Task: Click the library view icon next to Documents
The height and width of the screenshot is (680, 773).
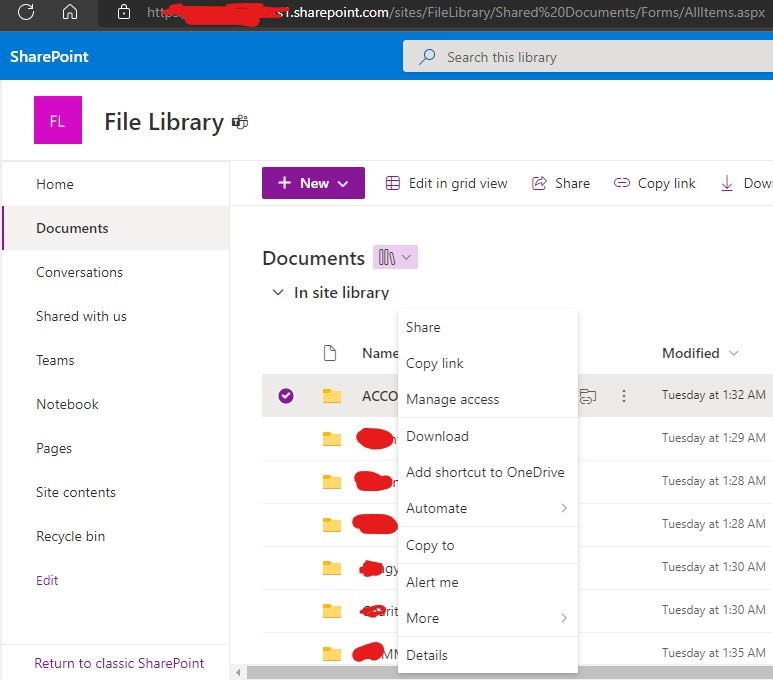Action: pos(386,257)
